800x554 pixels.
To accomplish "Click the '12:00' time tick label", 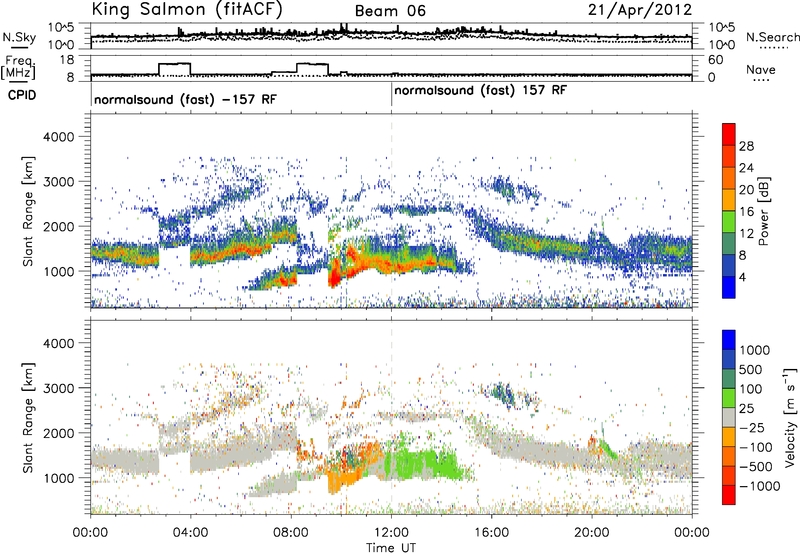I will point(391,533).
